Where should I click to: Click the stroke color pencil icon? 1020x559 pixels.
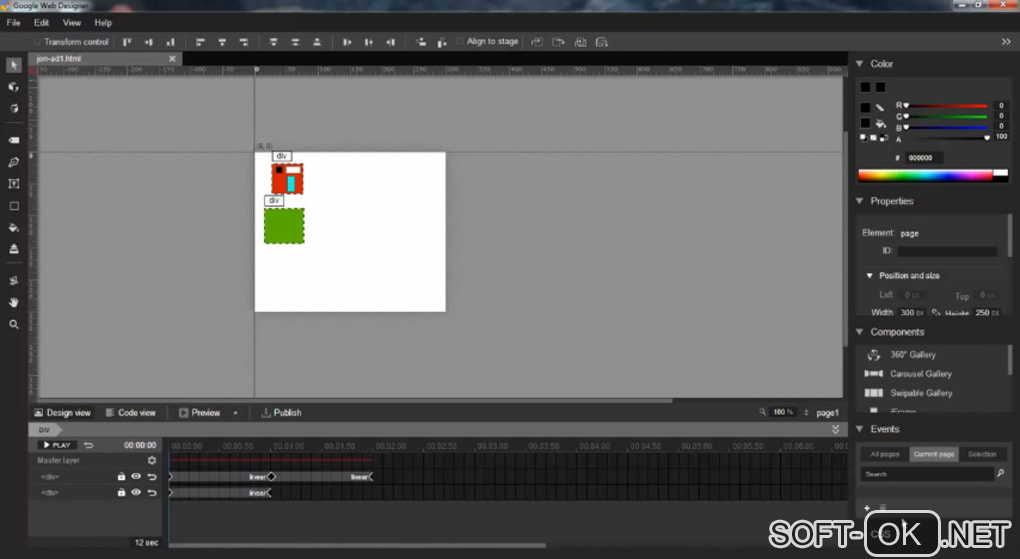coord(879,107)
